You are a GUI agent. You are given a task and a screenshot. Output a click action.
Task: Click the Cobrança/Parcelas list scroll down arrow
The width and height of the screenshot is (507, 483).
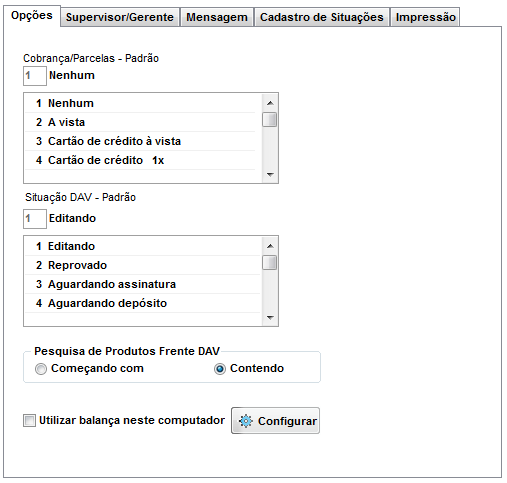pyautogui.click(x=270, y=174)
